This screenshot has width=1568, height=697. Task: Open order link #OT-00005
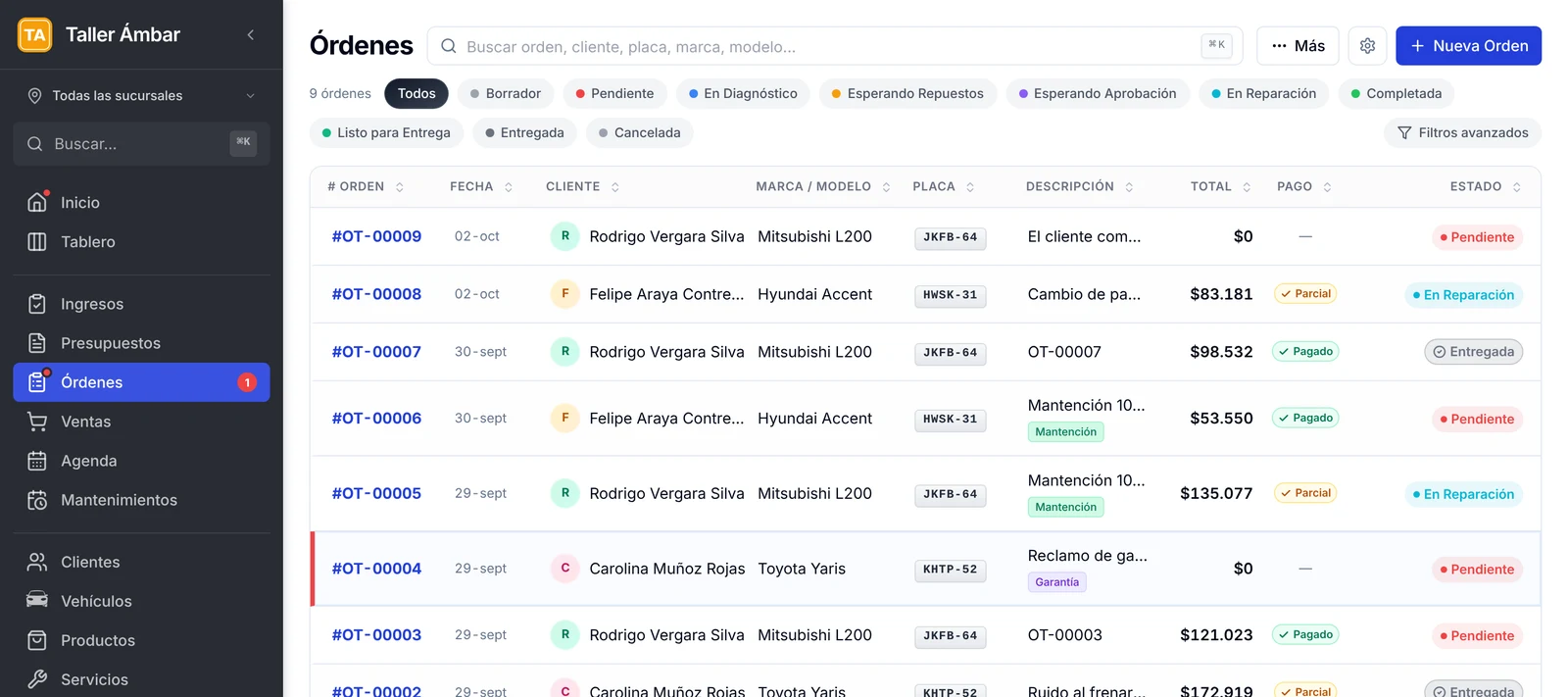(376, 494)
